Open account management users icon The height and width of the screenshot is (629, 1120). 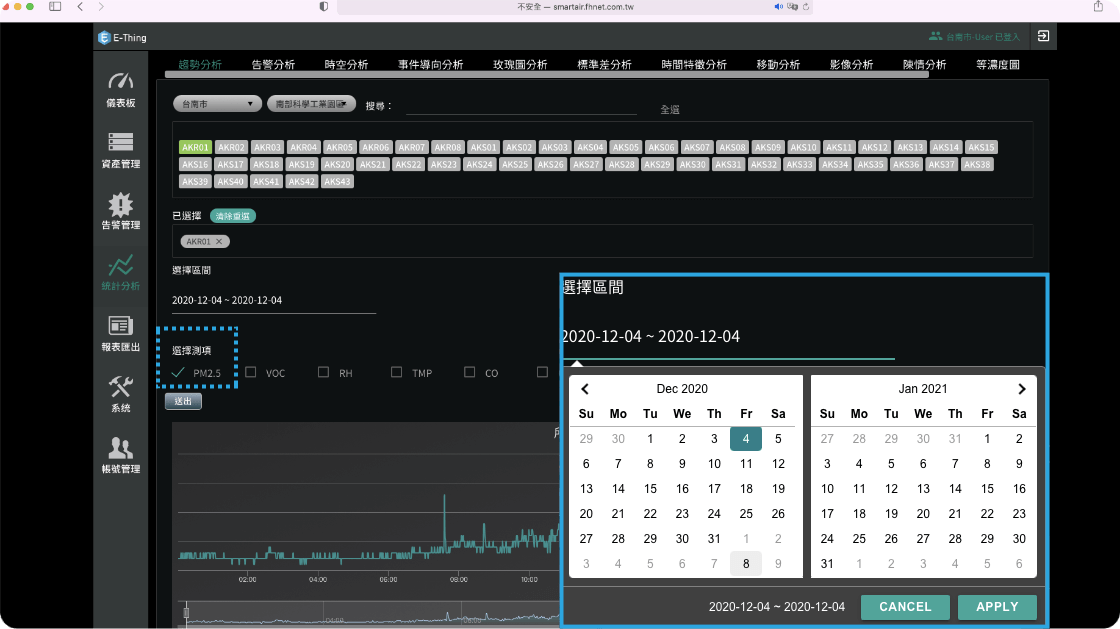click(120, 449)
